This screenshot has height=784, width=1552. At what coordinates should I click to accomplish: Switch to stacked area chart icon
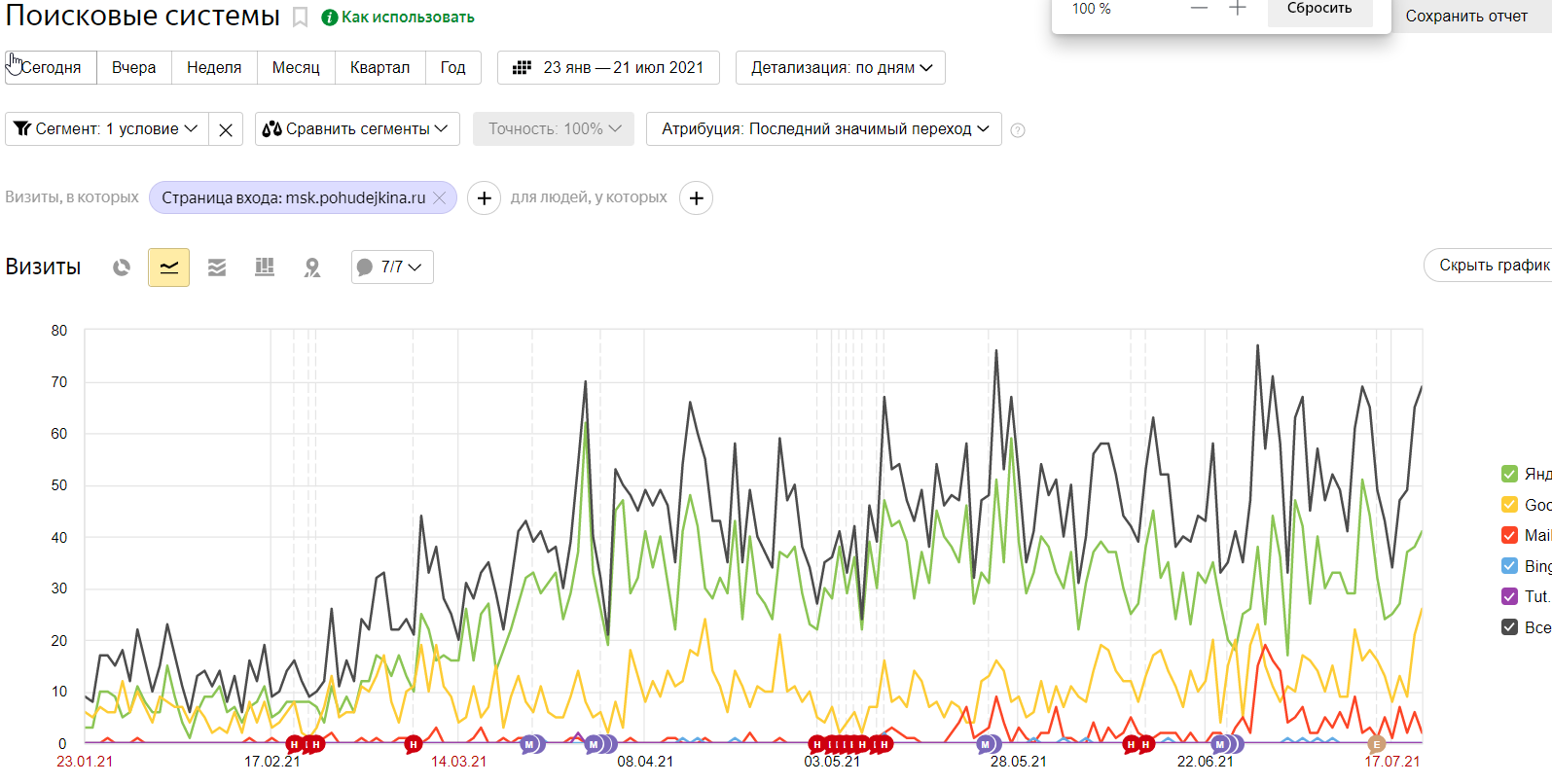click(217, 267)
